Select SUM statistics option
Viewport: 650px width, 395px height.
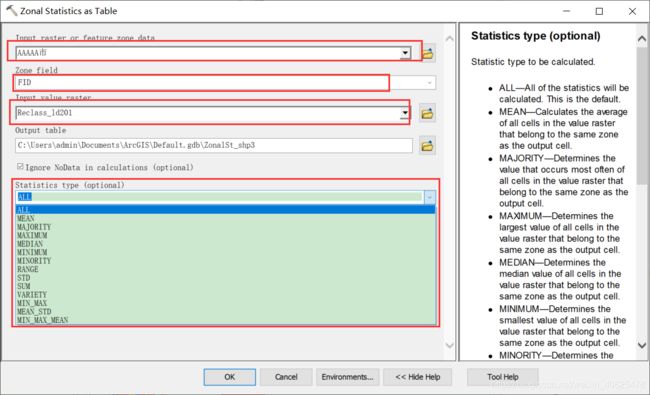coord(226,286)
